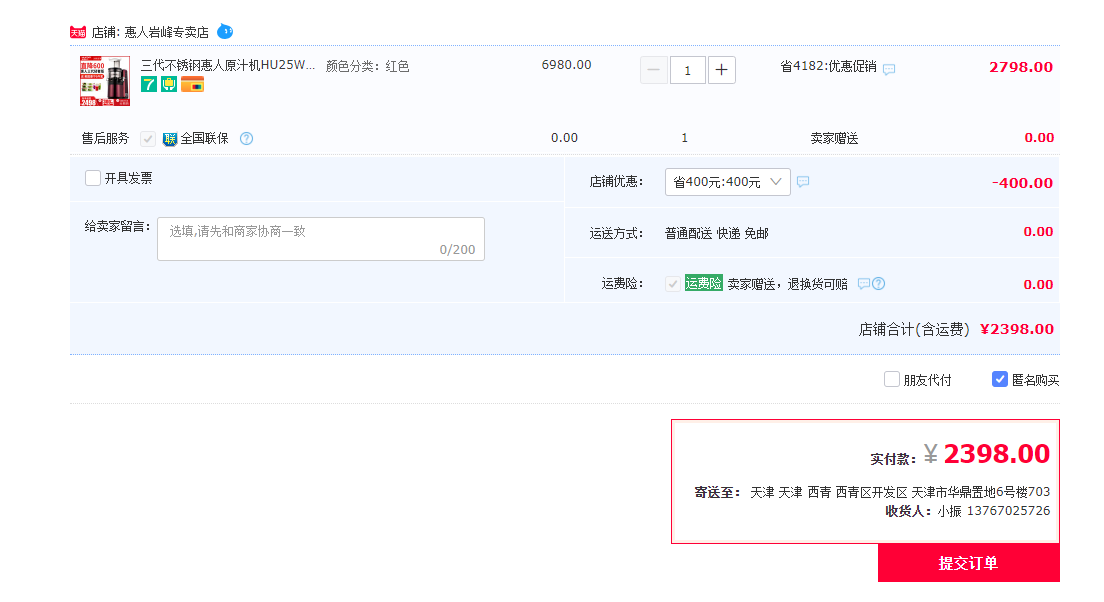Click the green guarantee badge icon
This screenshot has height=602, width=1104.
[169, 84]
